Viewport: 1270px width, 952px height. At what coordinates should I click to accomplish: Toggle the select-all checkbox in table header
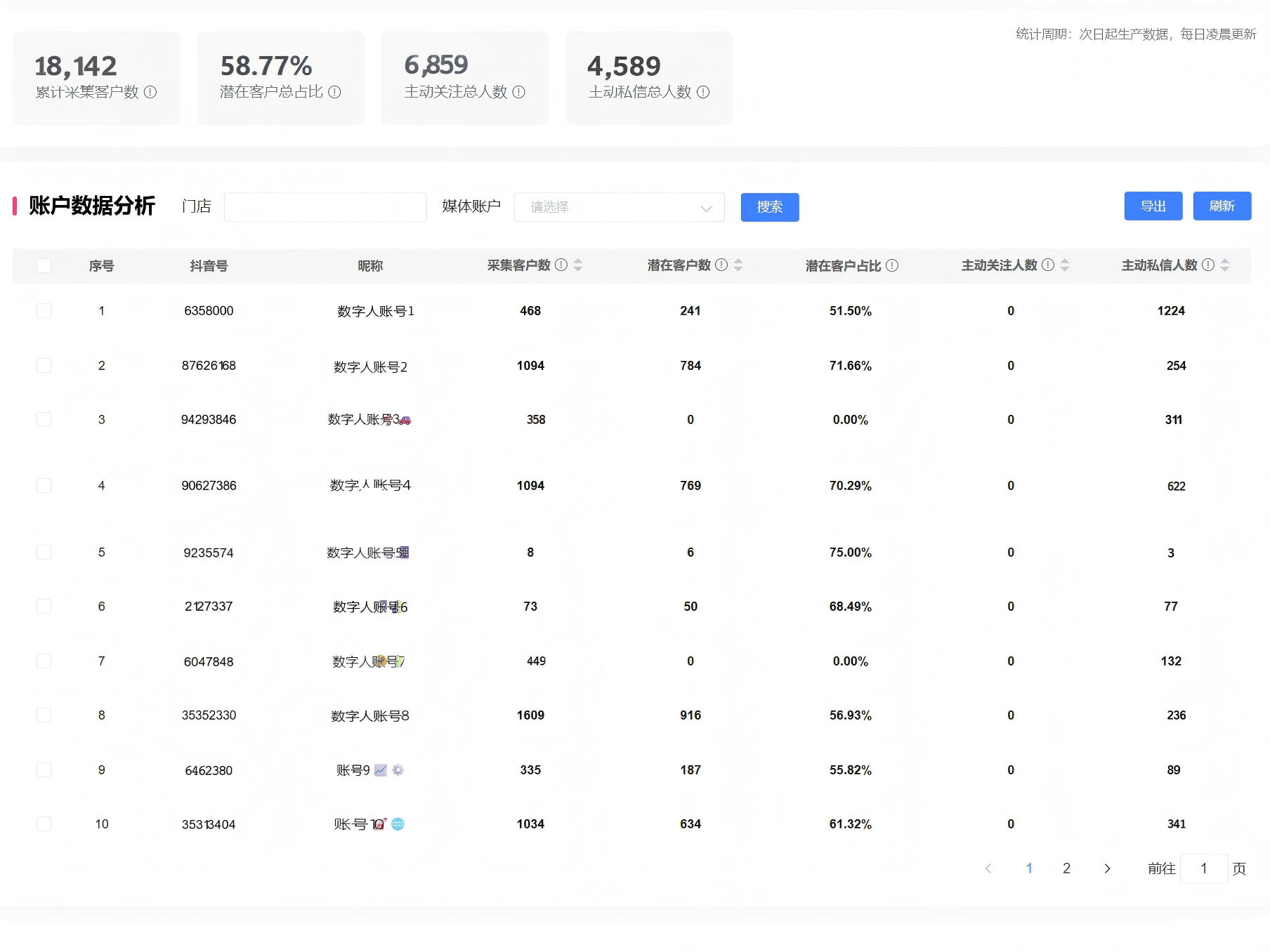point(44,265)
